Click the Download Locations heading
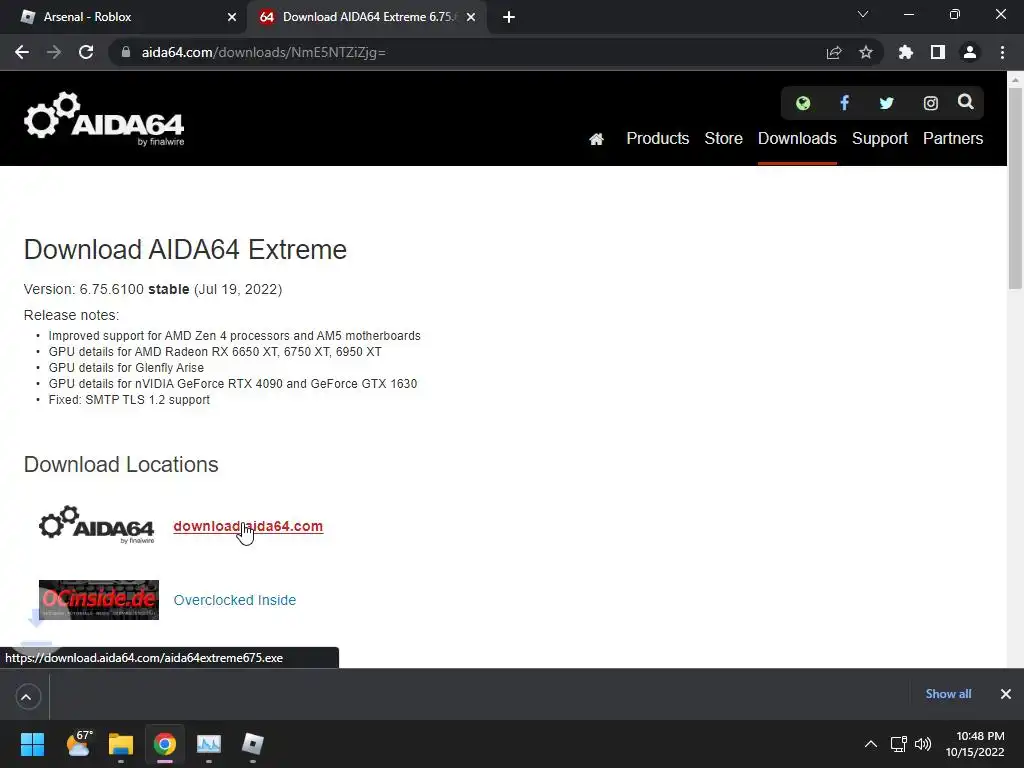1024x768 pixels. point(121,464)
